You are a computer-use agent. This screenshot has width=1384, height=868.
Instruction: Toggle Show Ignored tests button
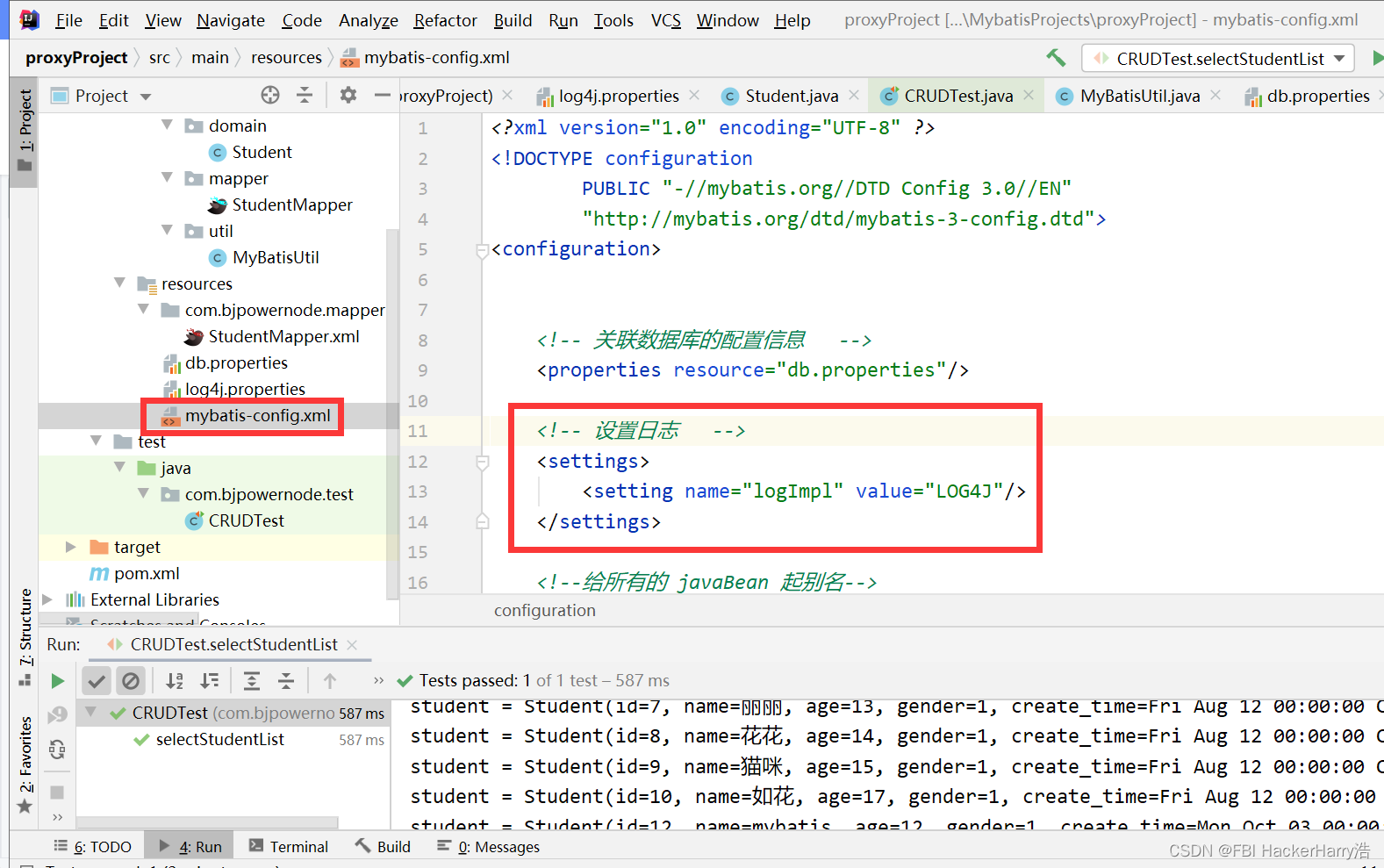pos(131,680)
